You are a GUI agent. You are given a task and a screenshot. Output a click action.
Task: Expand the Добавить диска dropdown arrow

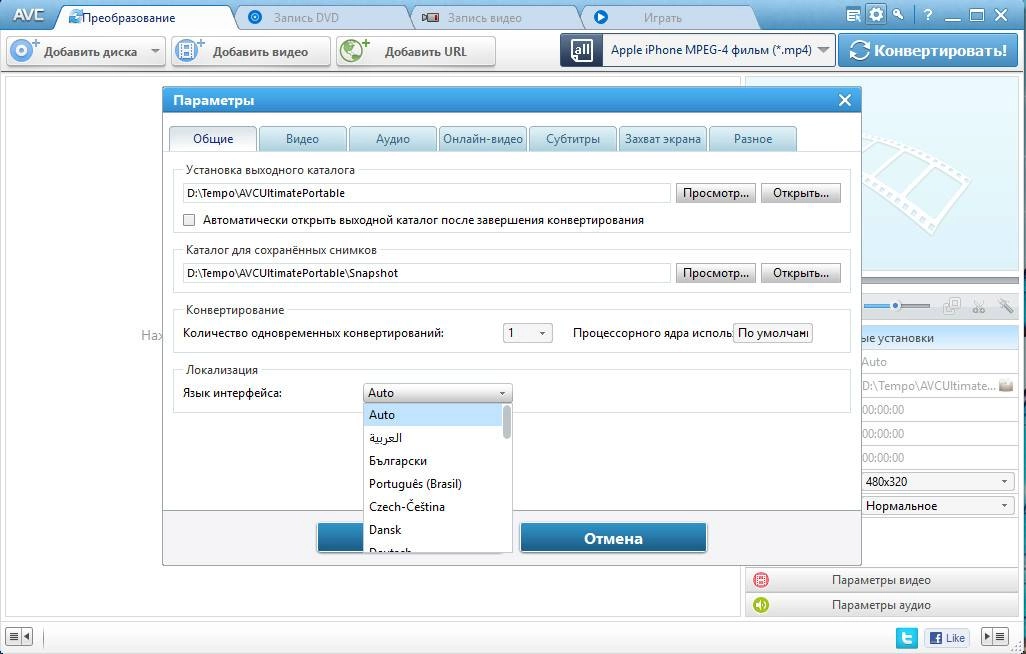(x=156, y=51)
